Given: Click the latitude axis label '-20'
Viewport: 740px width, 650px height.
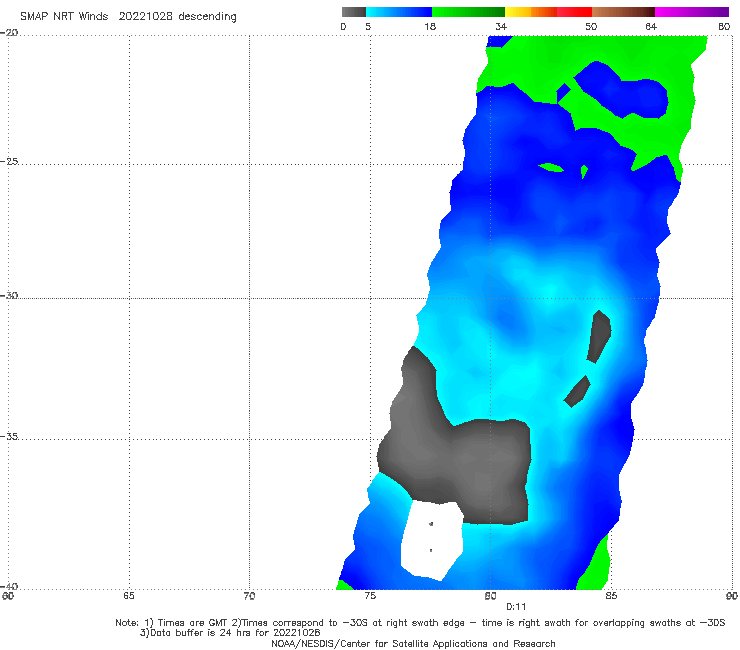Looking at the screenshot, I should [x=9, y=33].
